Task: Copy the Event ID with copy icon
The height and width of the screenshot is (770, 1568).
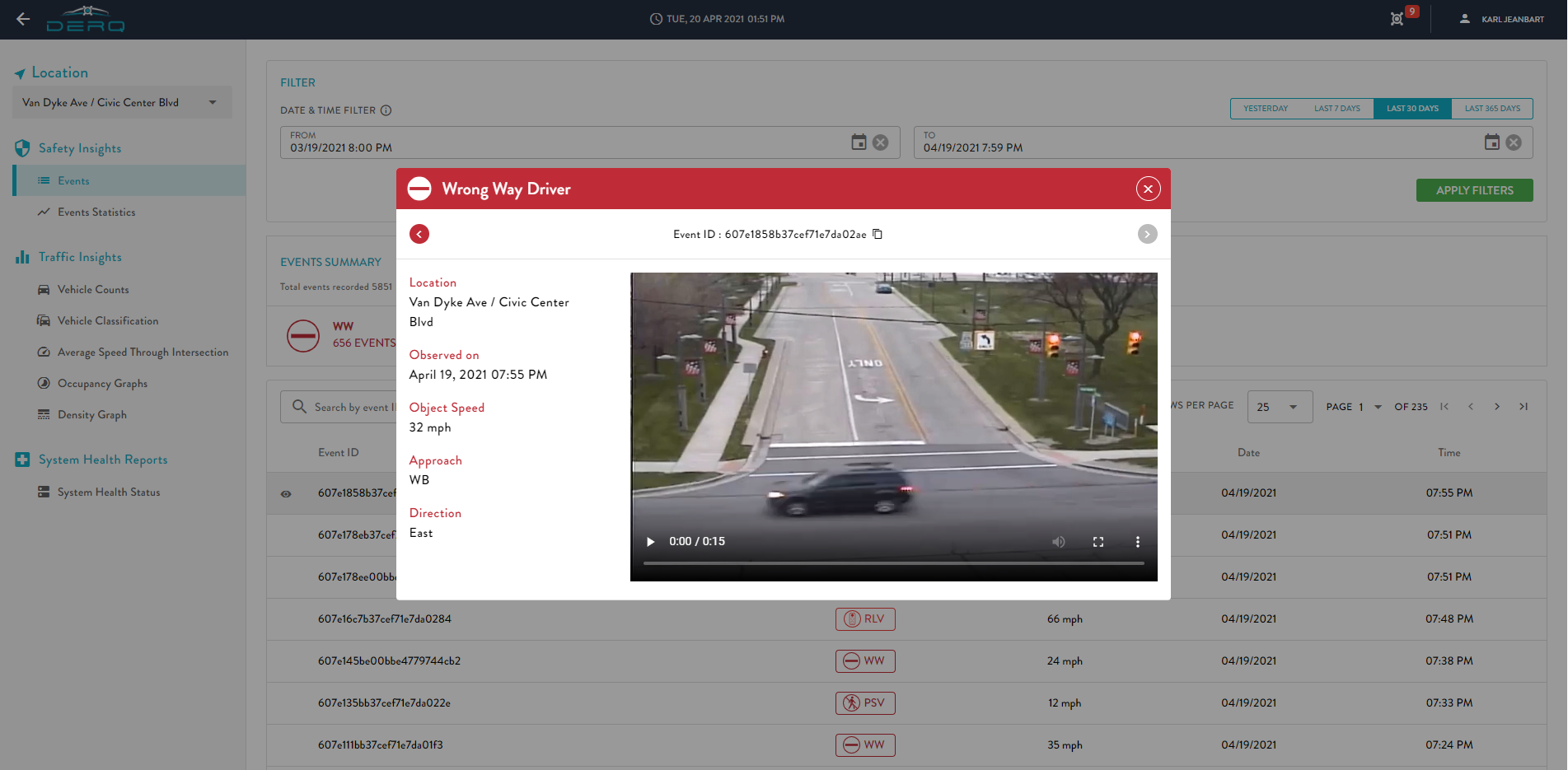Action: [877, 234]
